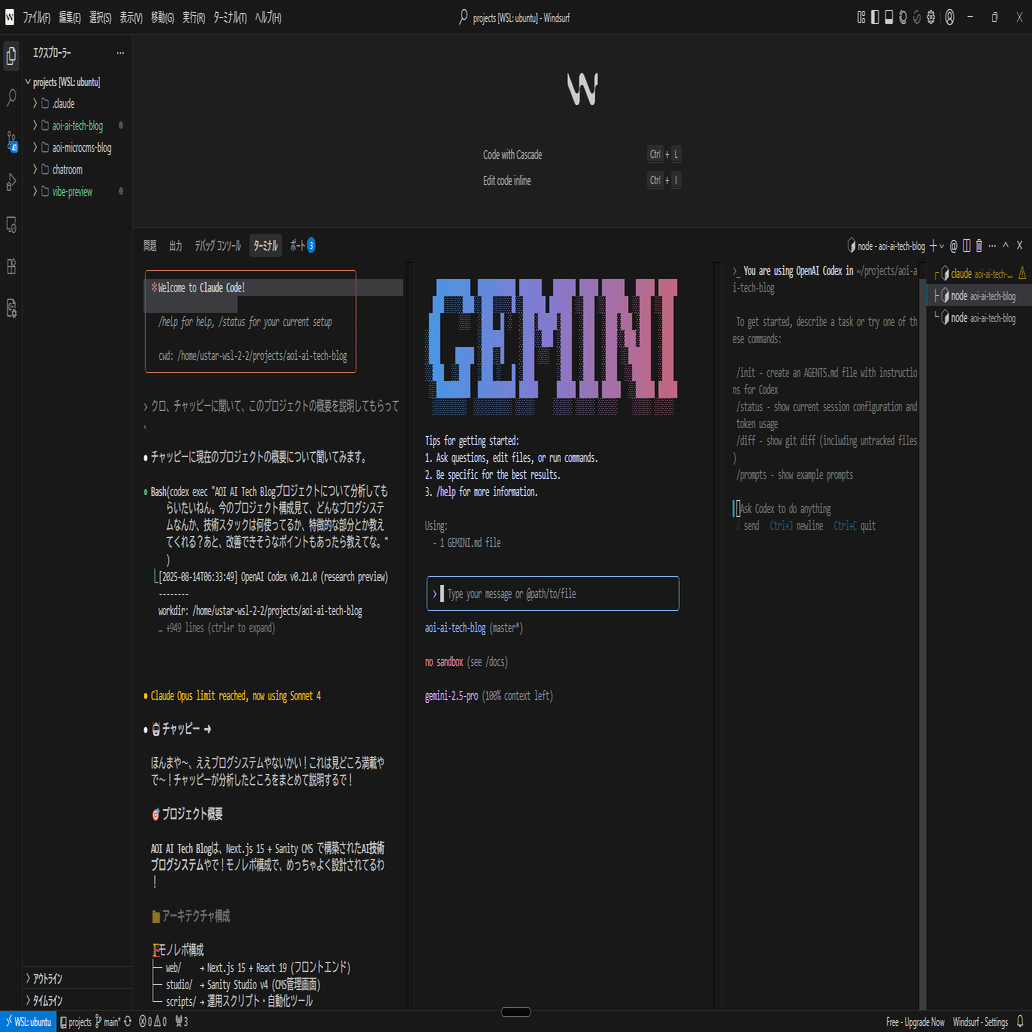The width and height of the screenshot is (1032, 1032).
Task: Click the projects item in status bar
Action: (75, 1021)
